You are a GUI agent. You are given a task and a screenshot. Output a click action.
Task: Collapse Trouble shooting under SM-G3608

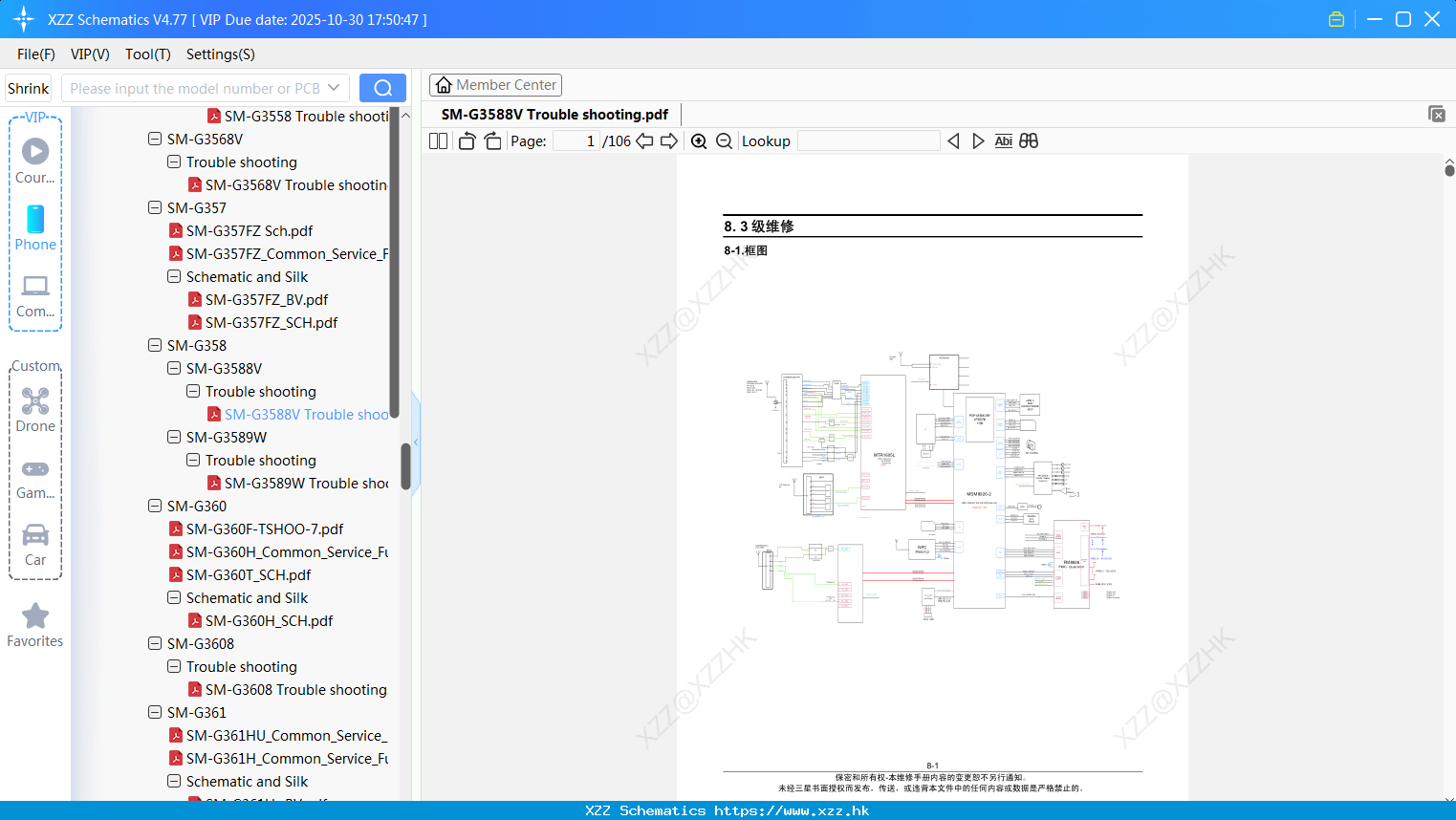point(174,666)
